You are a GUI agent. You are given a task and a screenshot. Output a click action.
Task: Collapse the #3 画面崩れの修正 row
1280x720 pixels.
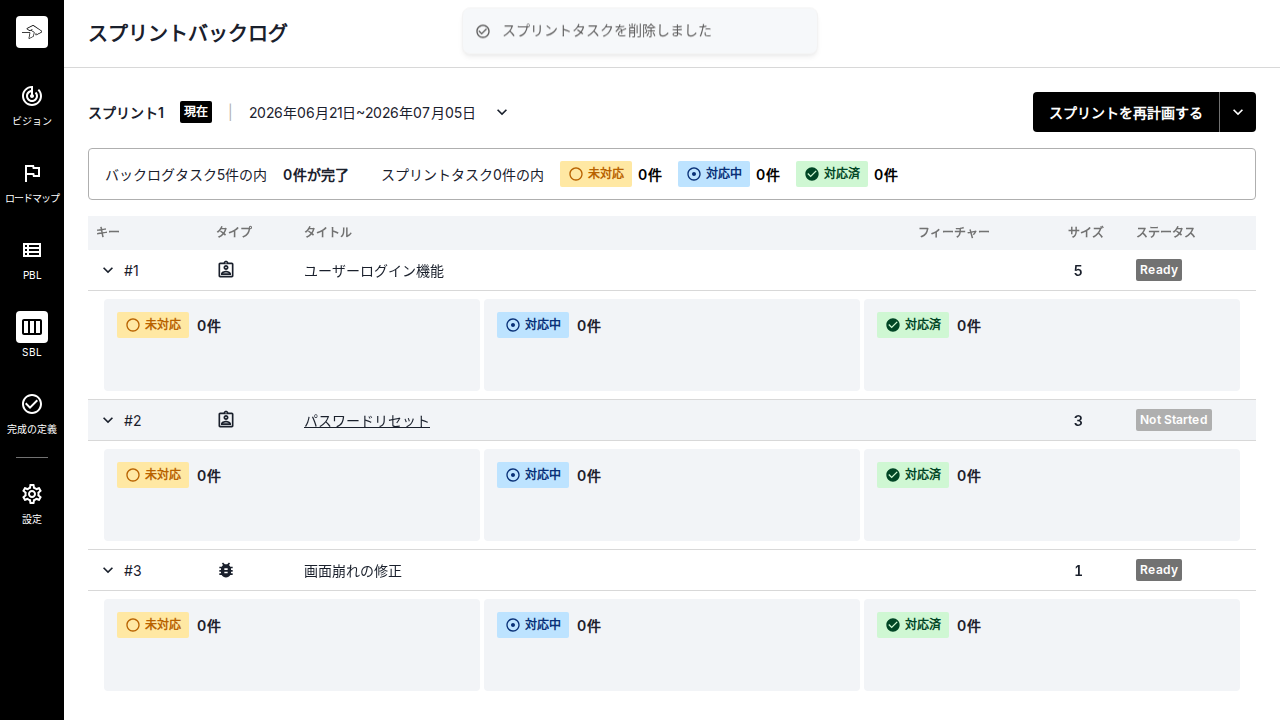click(108, 570)
